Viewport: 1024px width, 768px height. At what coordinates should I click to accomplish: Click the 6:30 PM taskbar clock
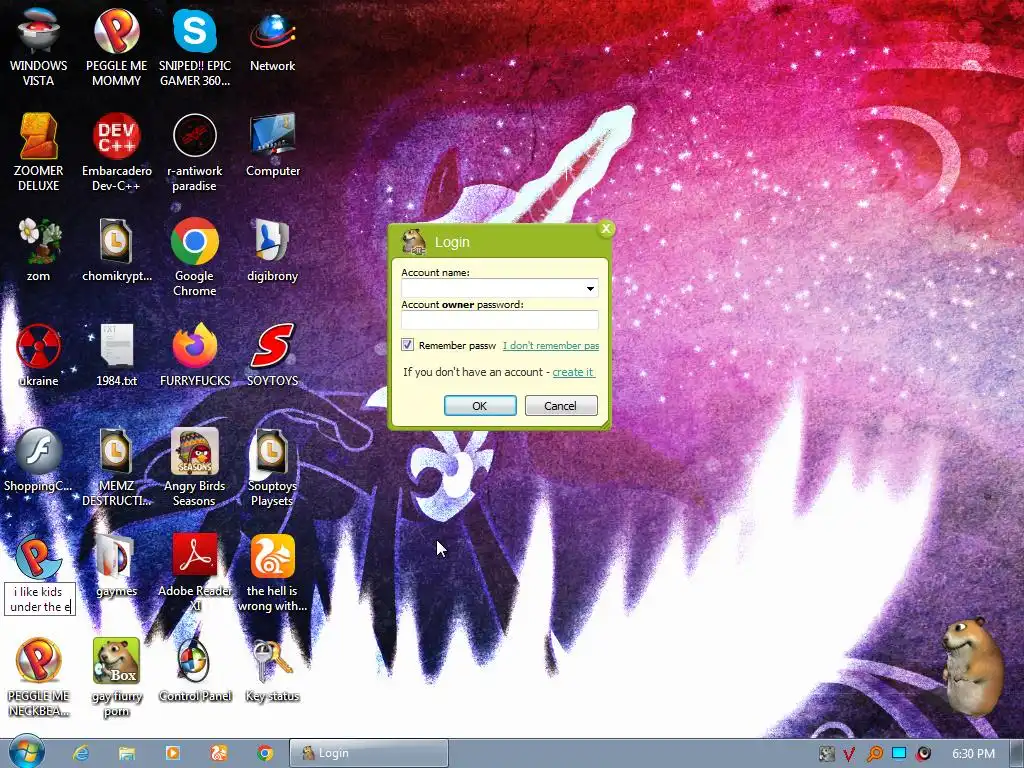(x=974, y=754)
